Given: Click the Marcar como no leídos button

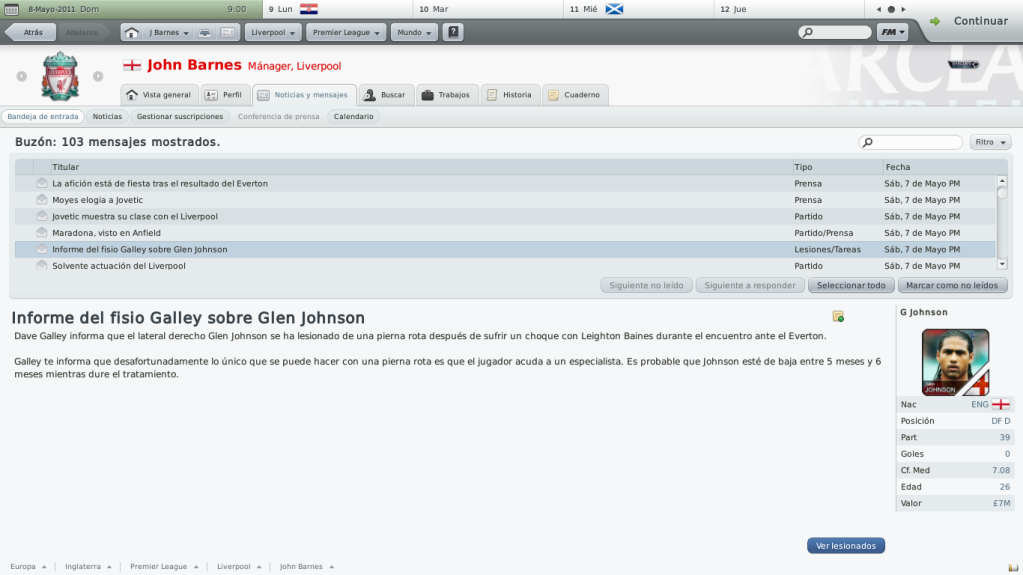Looking at the screenshot, I should click(x=952, y=285).
